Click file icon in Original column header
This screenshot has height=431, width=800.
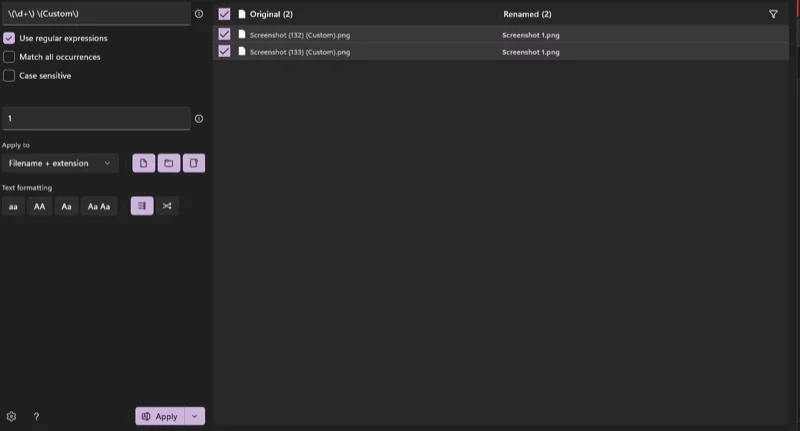tap(242, 14)
